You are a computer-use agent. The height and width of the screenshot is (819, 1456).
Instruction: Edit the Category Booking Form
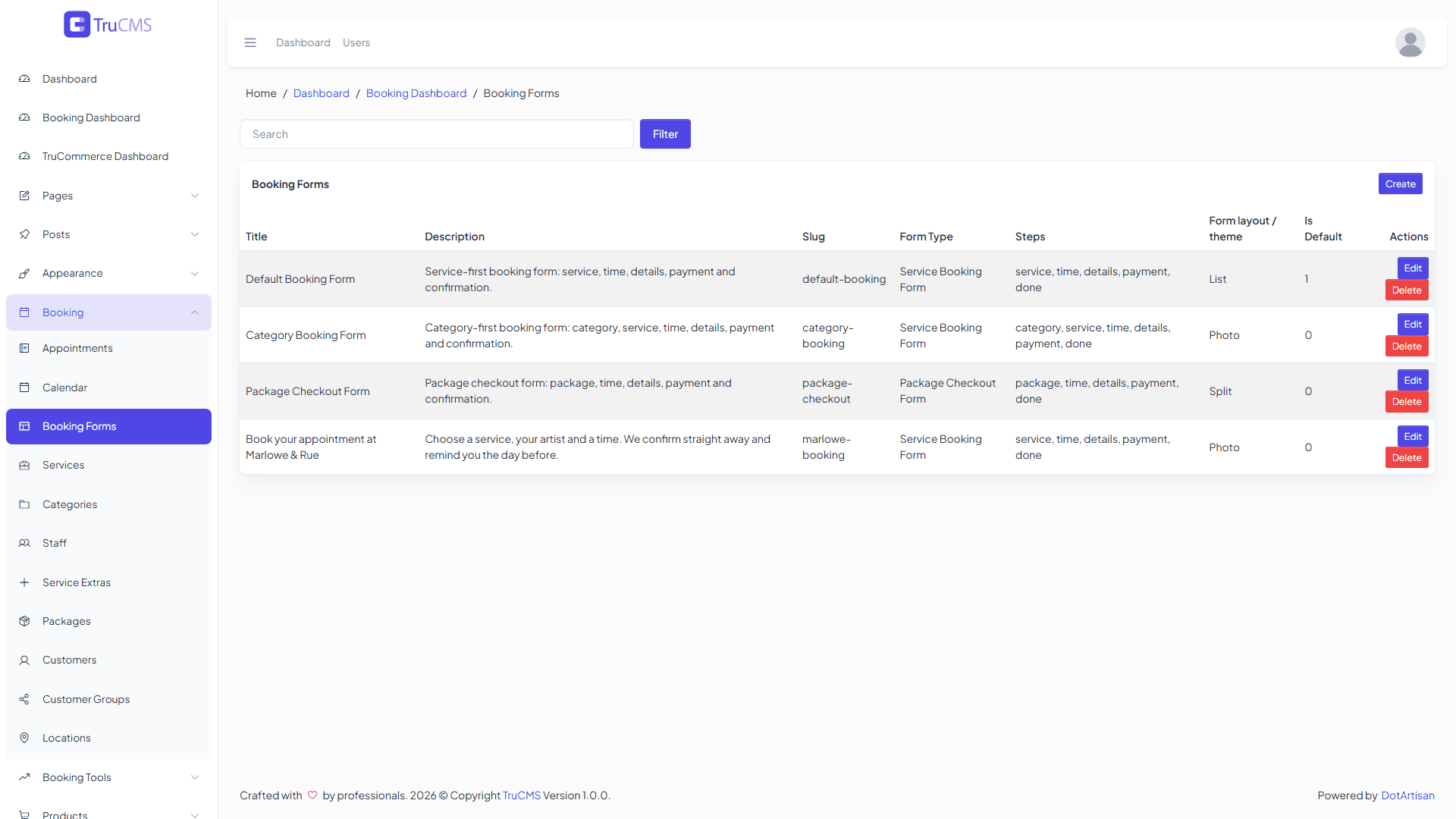tap(1413, 325)
